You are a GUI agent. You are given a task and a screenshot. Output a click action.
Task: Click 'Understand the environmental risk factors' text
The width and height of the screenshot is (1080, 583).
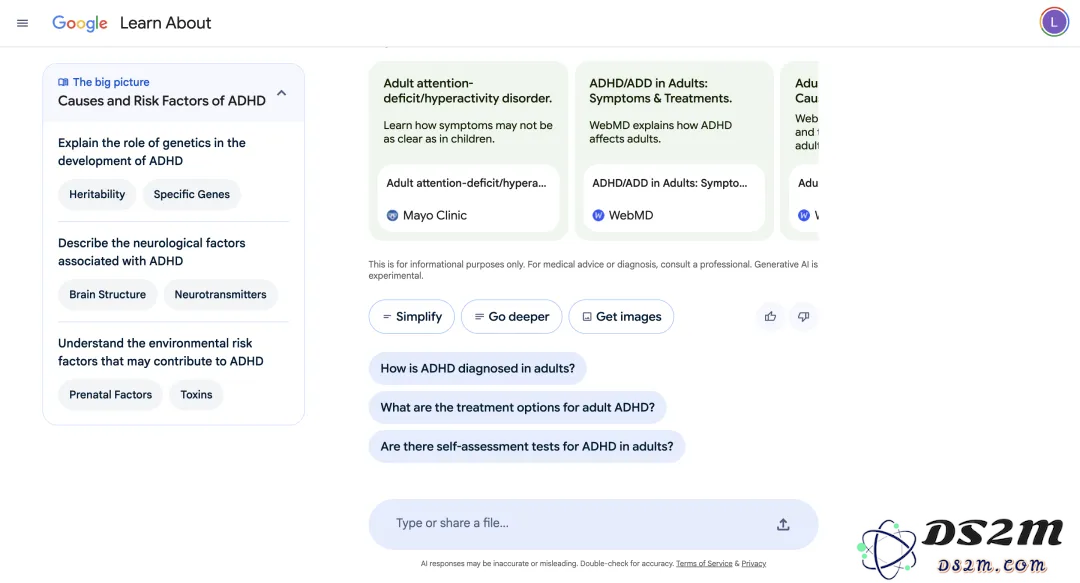click(x=160, y=352)
